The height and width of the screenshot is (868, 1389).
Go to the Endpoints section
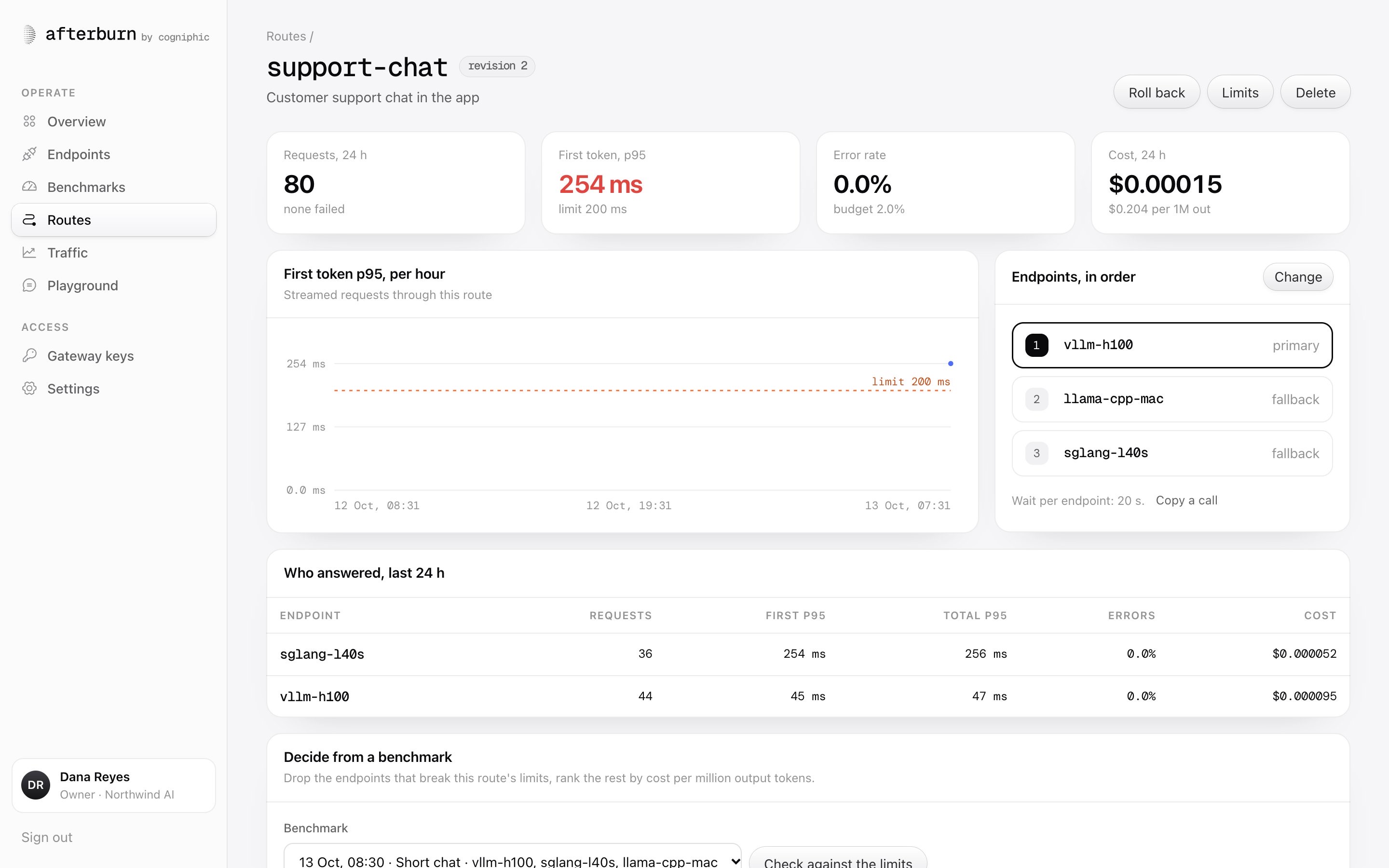coord(114,154)
